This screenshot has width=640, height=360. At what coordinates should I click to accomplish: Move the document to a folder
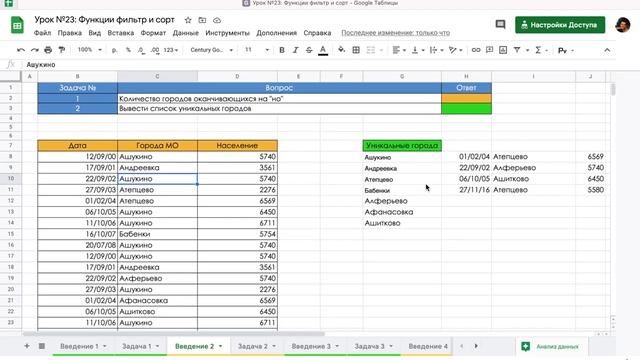click(202, 20)
